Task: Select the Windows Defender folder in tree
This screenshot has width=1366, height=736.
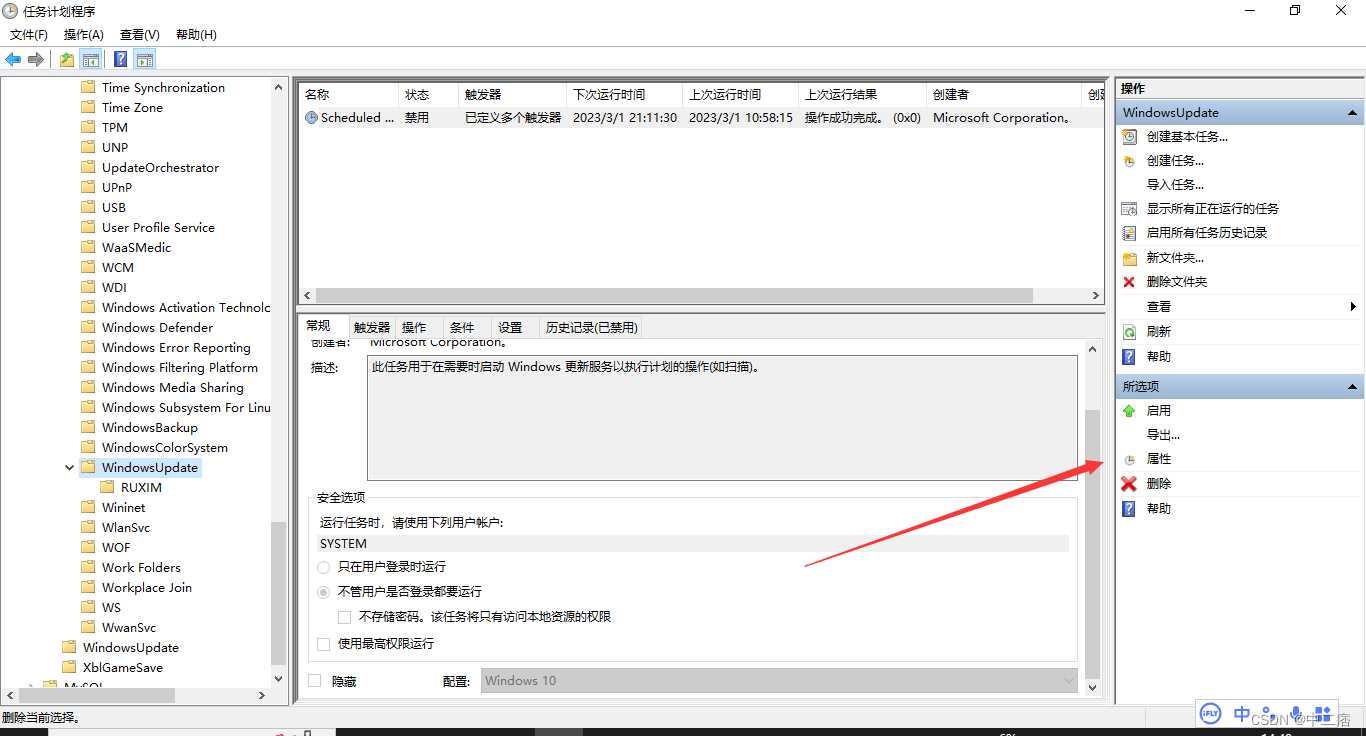Action: pos(157,328)
